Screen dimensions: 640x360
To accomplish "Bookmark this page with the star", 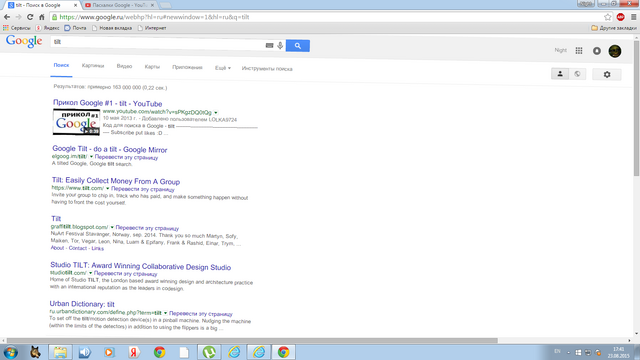I will click(x=608, y=17).
